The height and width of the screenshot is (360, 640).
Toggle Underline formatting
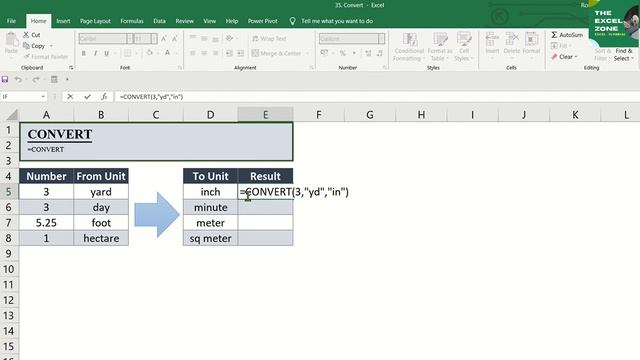point(107,53)
